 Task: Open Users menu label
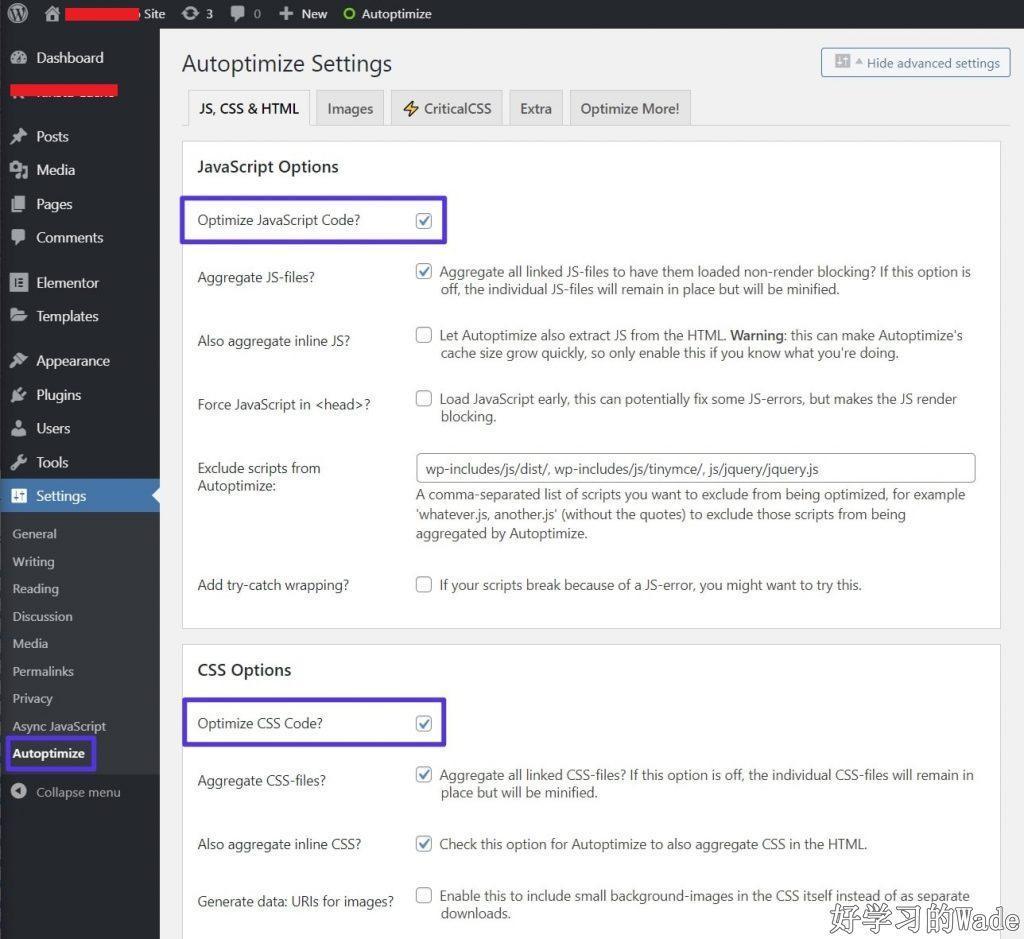click(53, 428)
